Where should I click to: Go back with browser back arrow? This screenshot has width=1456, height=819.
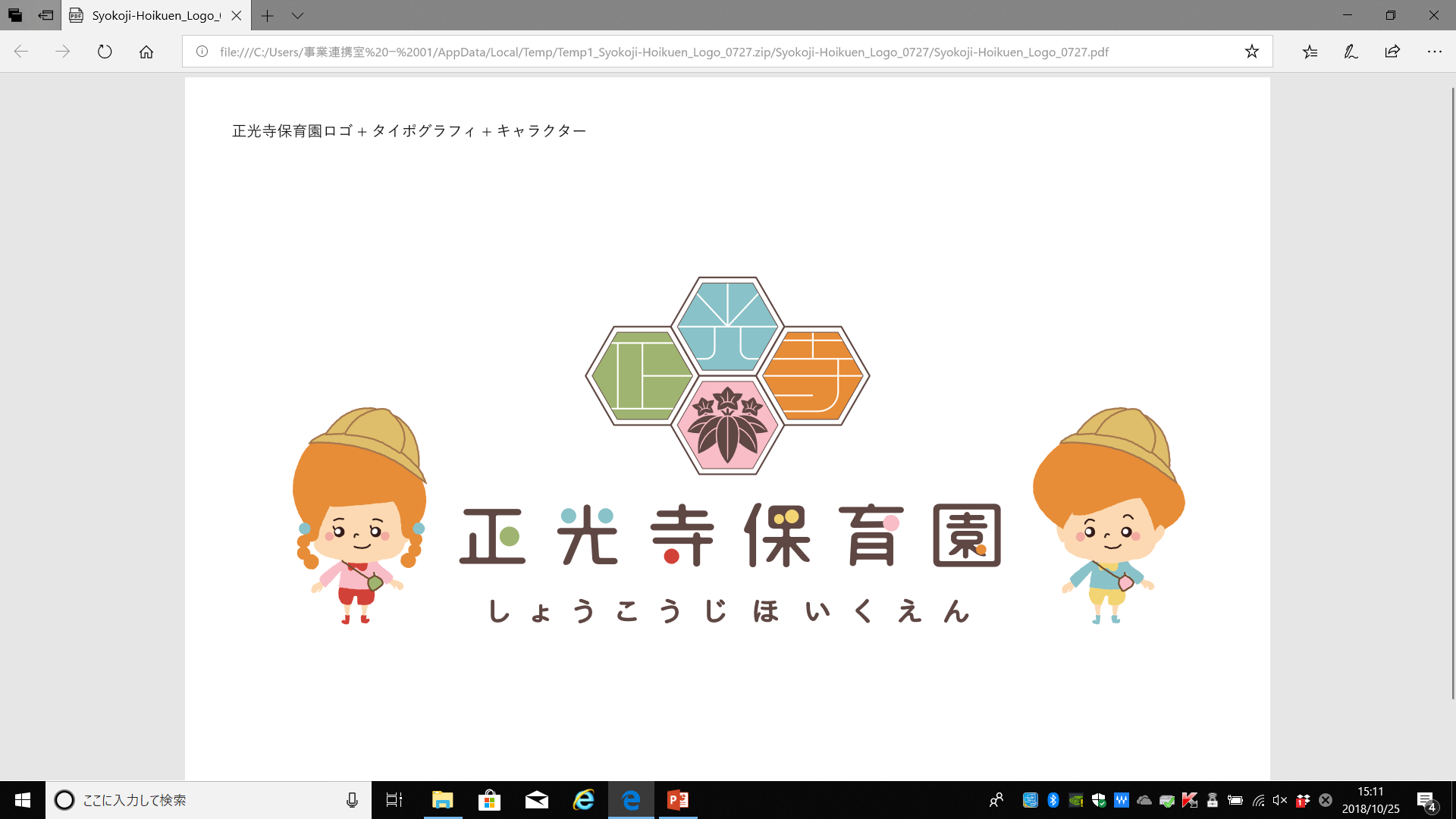pos(21,52)
